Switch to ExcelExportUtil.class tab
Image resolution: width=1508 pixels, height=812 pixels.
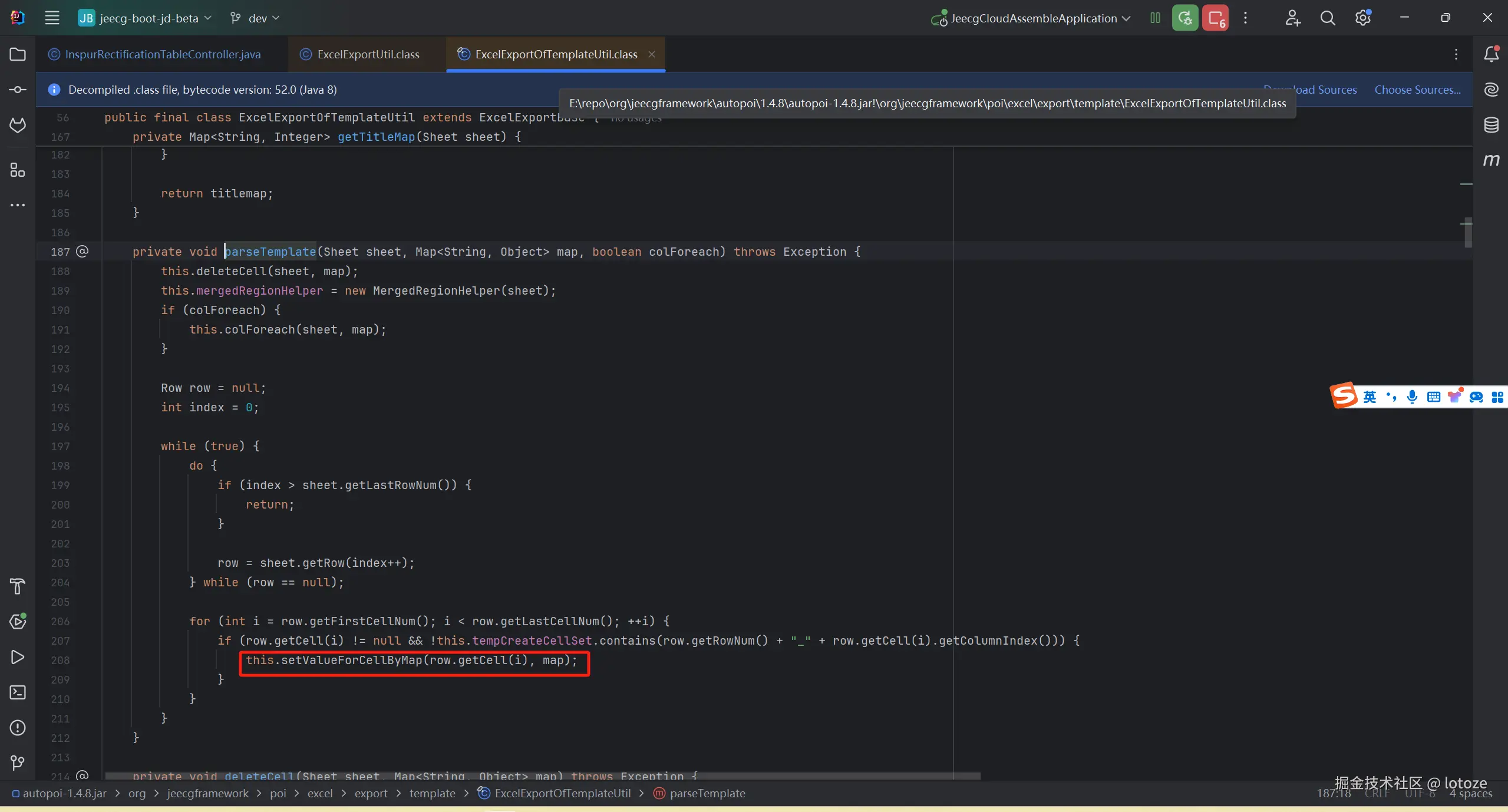(x=368, y=54)
